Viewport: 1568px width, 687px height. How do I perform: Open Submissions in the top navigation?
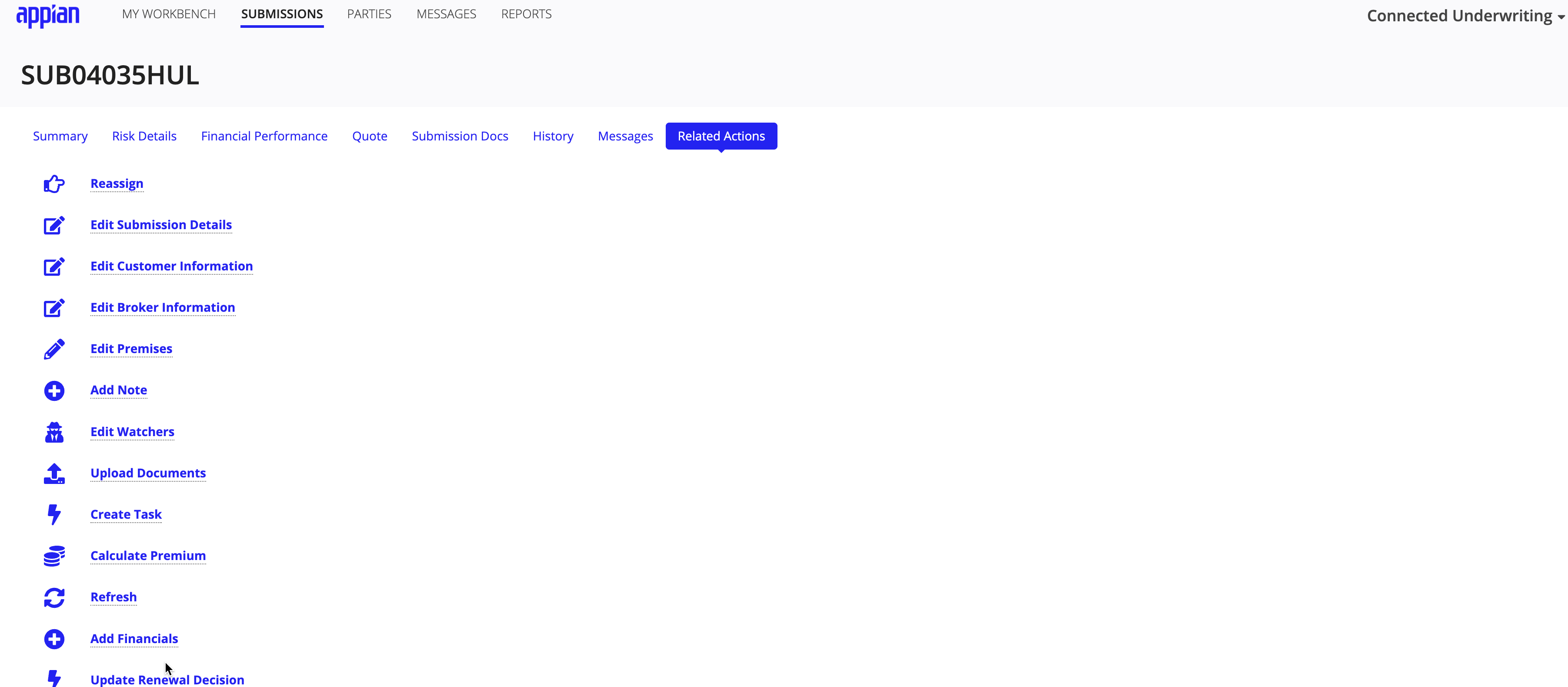282,14
